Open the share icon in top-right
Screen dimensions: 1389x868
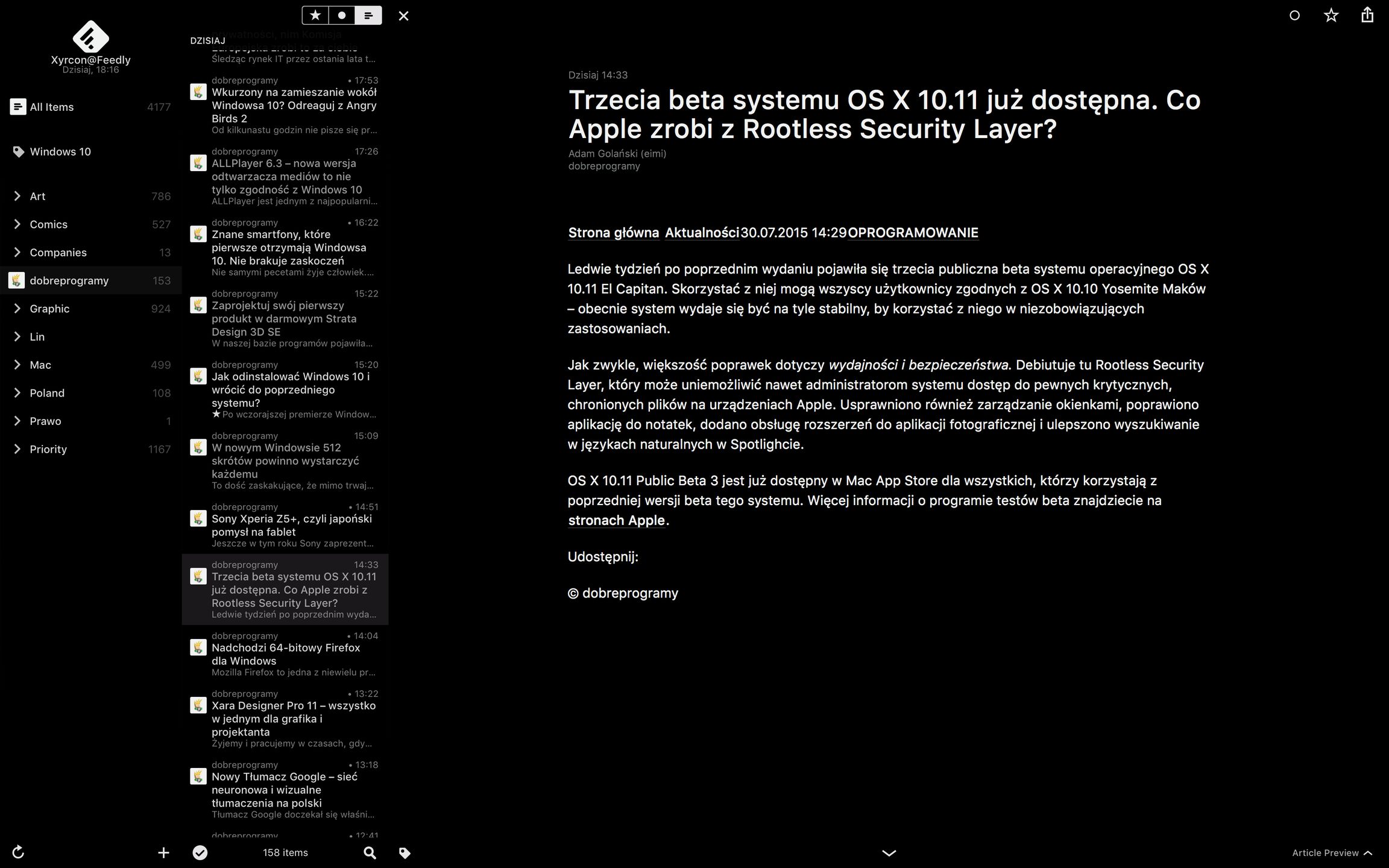click(1367, 15)
